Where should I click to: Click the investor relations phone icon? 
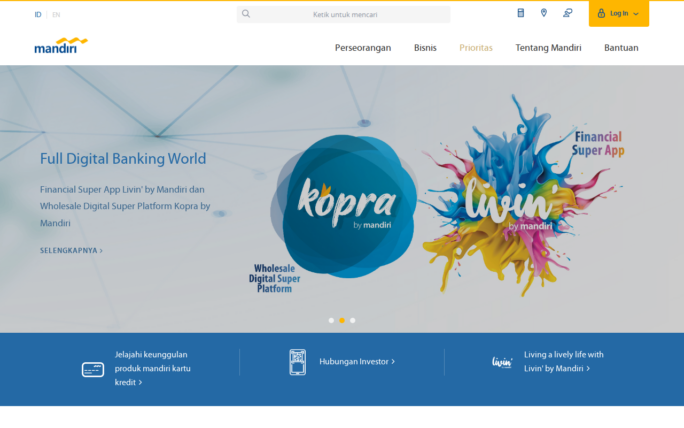pyautogui.click(x=297, y=361)
